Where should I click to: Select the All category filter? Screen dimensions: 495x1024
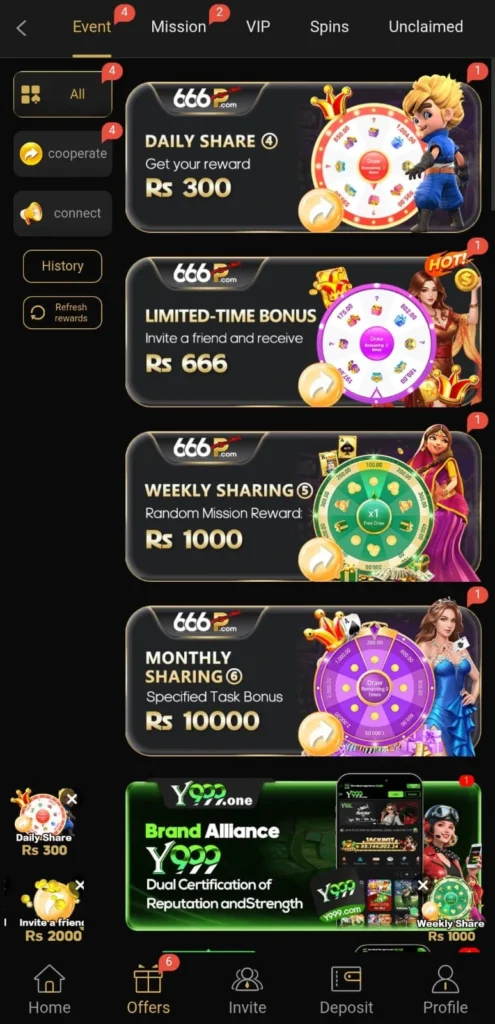coord(63,94)
